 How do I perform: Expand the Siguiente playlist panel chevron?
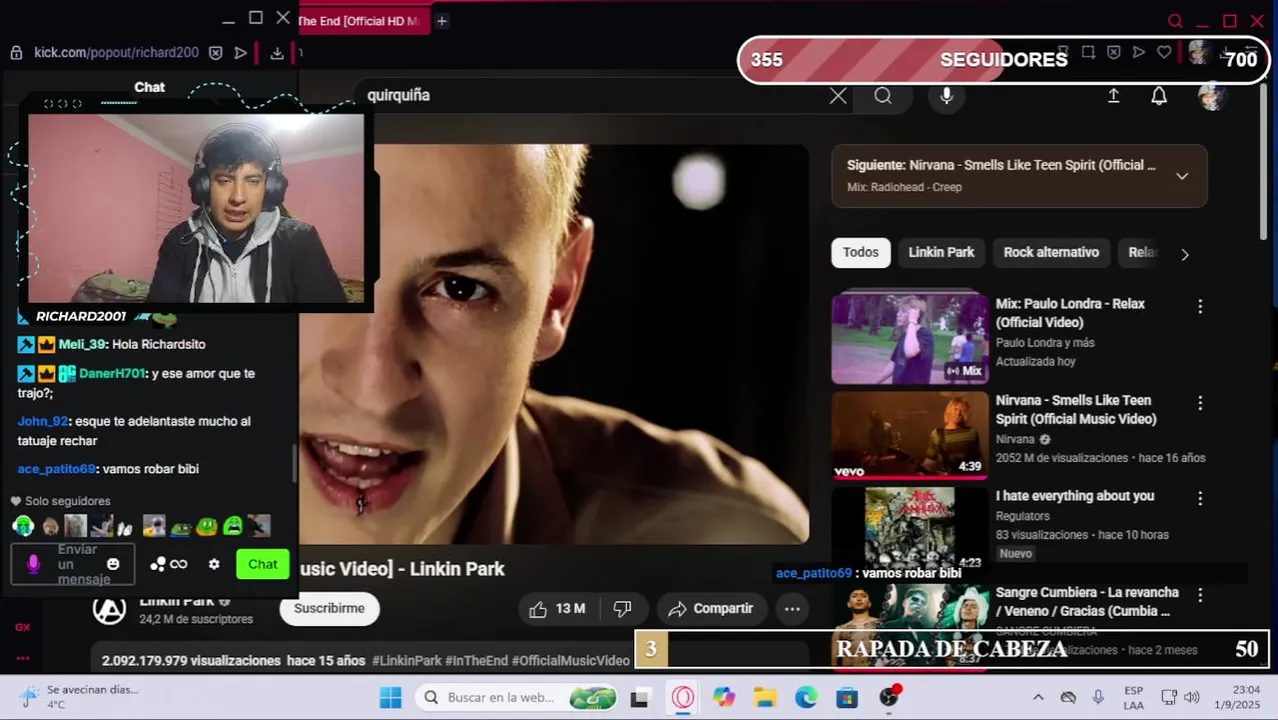click(1182, 176)
